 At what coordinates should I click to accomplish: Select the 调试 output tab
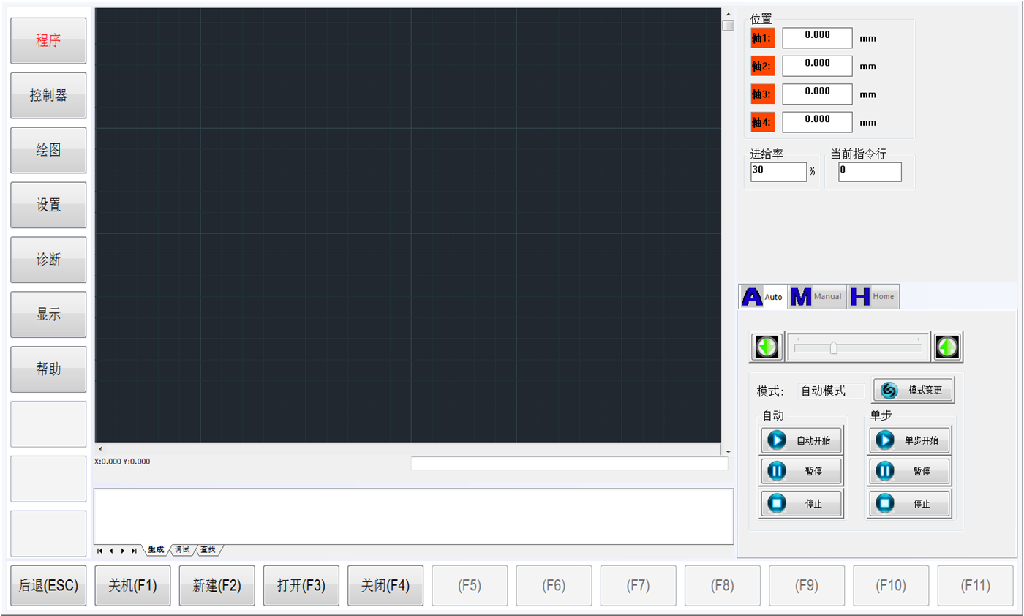click(182, 550)
